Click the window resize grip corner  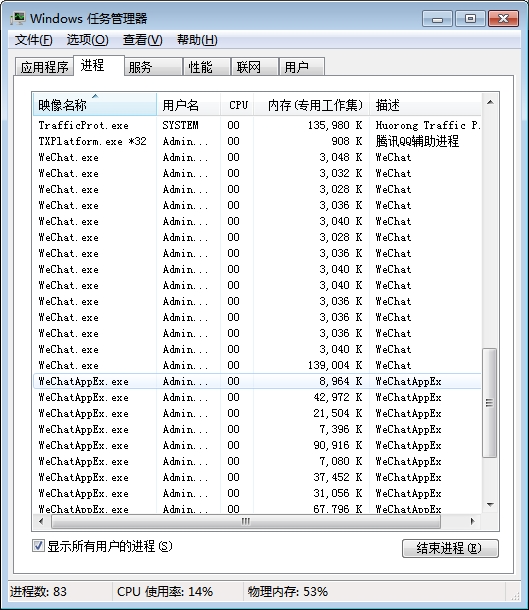(x=515, y=596)
